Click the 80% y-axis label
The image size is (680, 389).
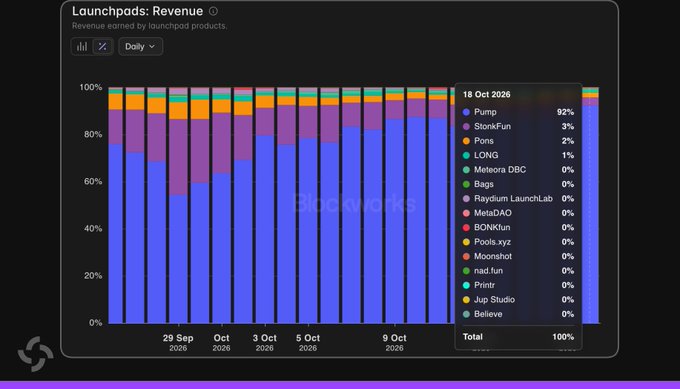click(x=93, y=134)
